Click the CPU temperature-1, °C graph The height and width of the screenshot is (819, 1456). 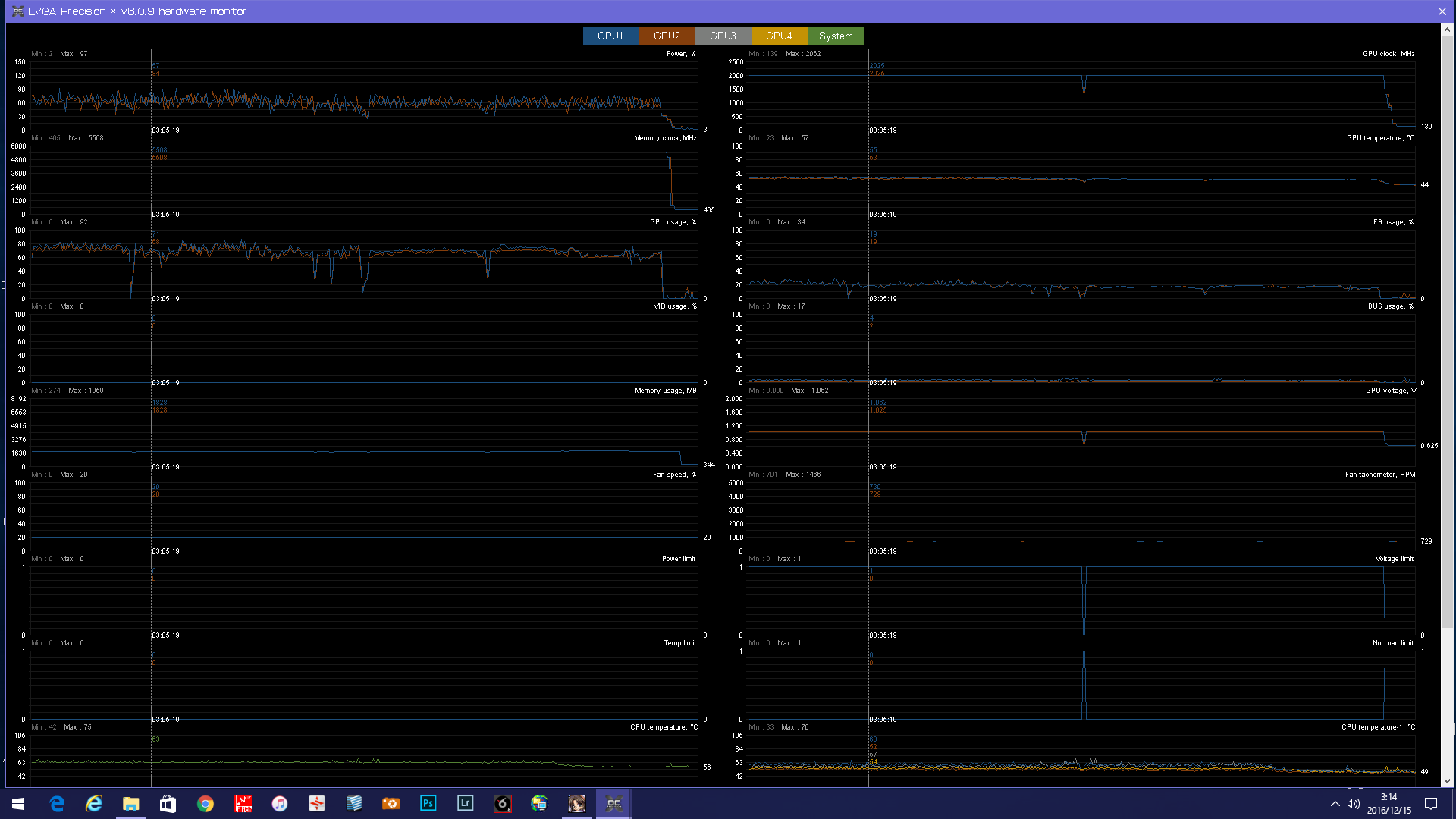[1081, 761]
